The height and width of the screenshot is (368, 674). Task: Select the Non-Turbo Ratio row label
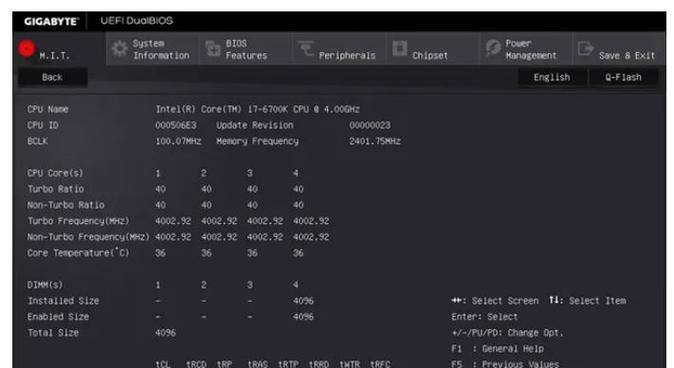coord(66,205)
